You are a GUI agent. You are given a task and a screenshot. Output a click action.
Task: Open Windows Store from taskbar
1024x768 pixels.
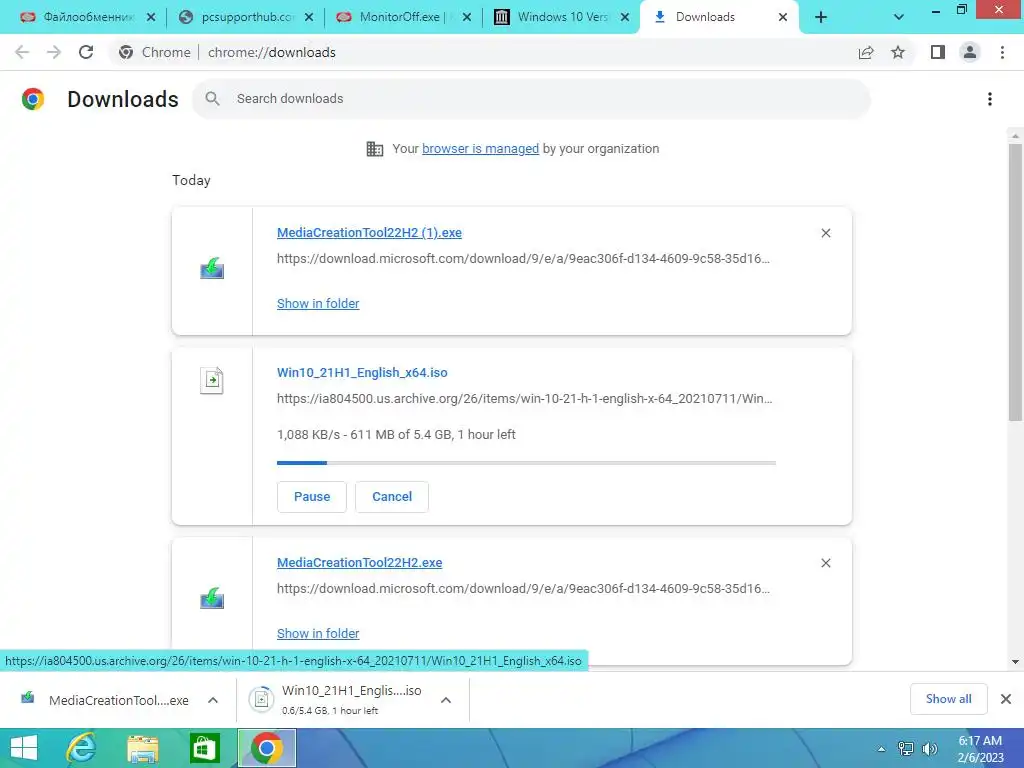(204, 748)
